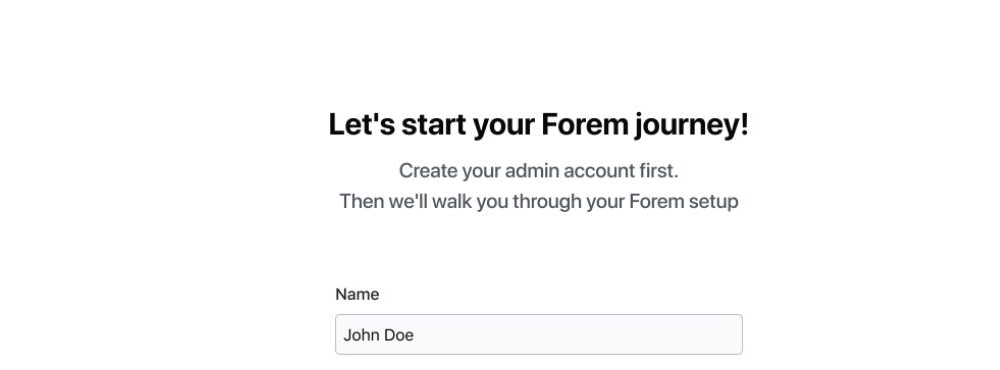Click the word "journey!" in the heading

point(692,126)
